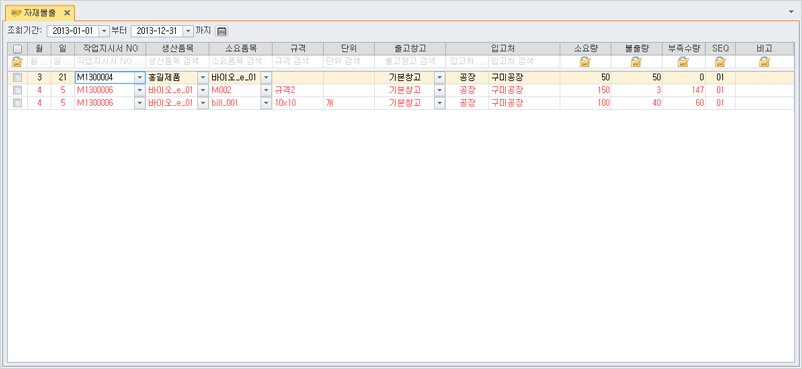Select the 150 required quantity cell
This screenshot has height=369, width=802.
586,90
